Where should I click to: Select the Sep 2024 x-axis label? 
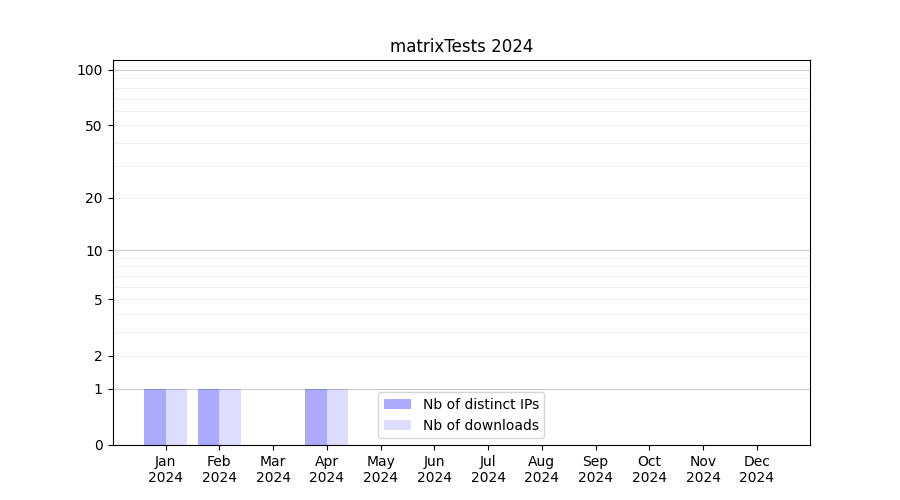pyautogui.click(x=595, y=469)
